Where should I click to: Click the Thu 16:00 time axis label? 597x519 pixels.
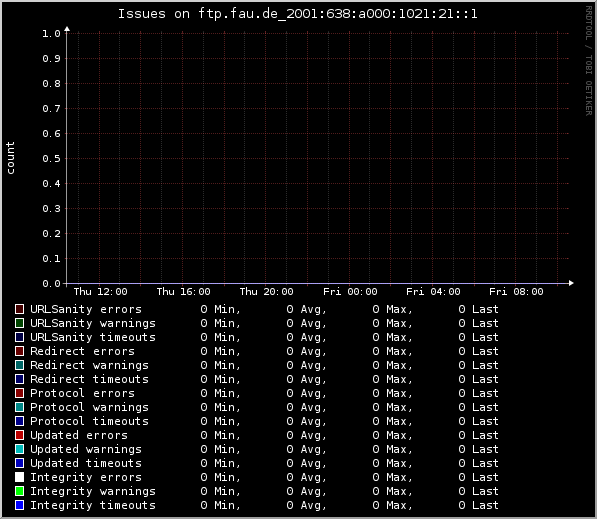click(x=184, y=292)
